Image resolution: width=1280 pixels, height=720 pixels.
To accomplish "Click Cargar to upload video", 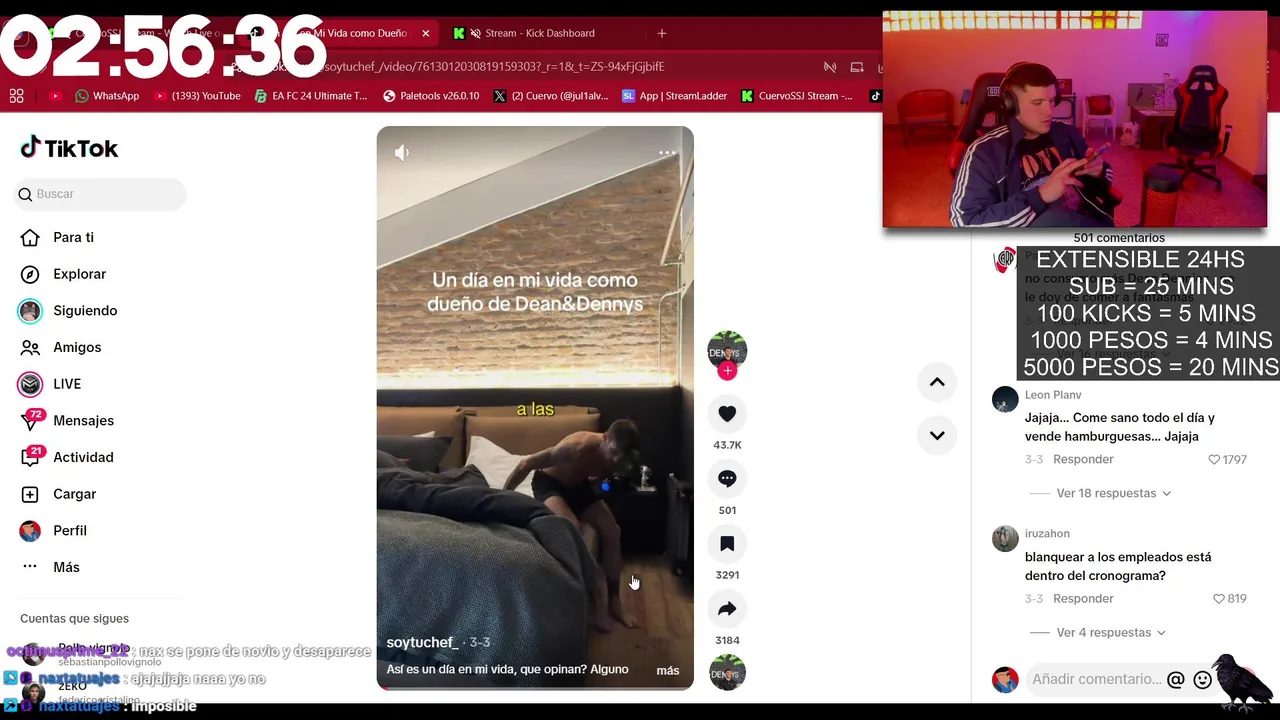I will tap(74, 494).
